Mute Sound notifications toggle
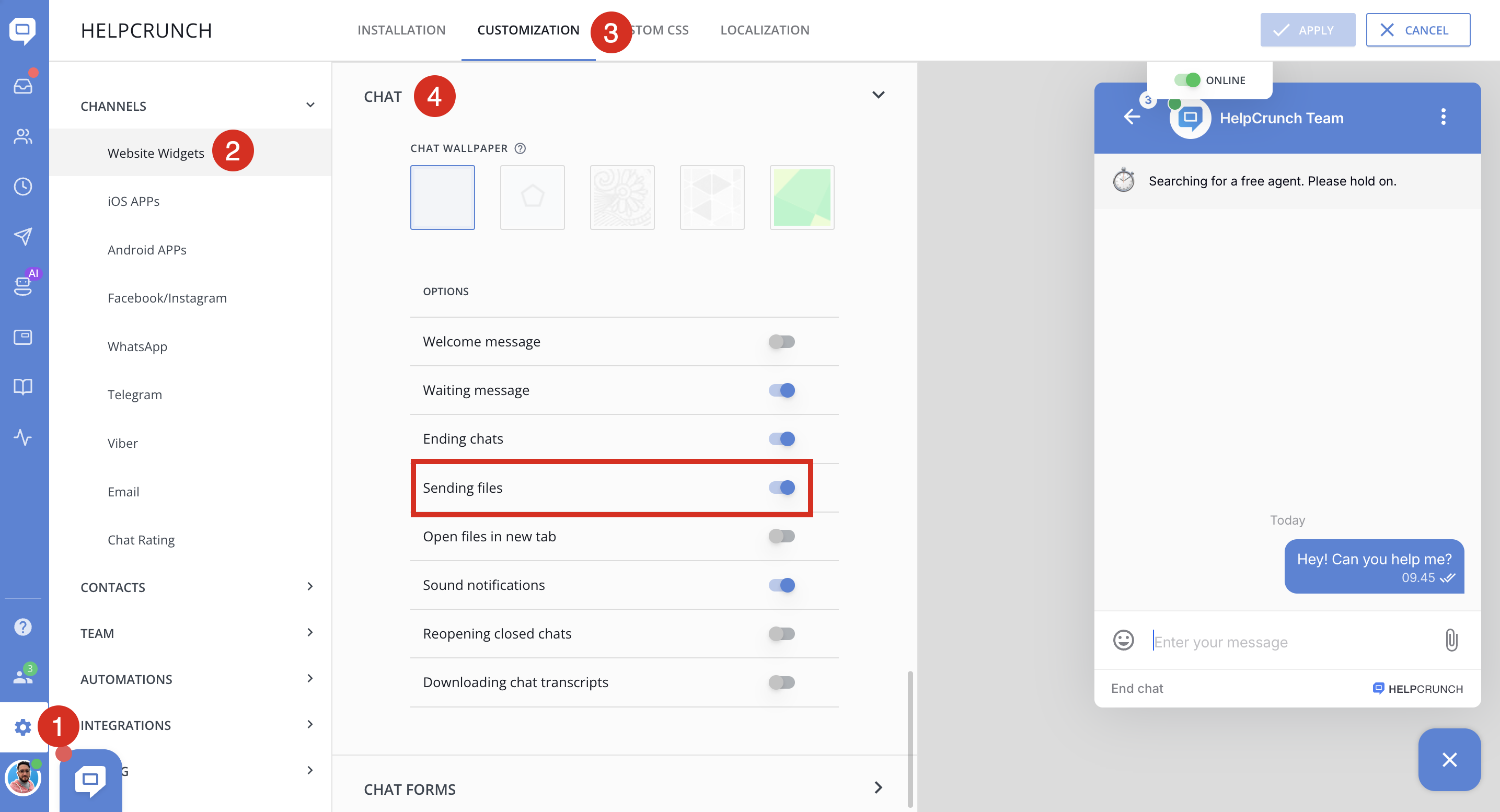Screen dimensions: 1500x812 (781, 585)
